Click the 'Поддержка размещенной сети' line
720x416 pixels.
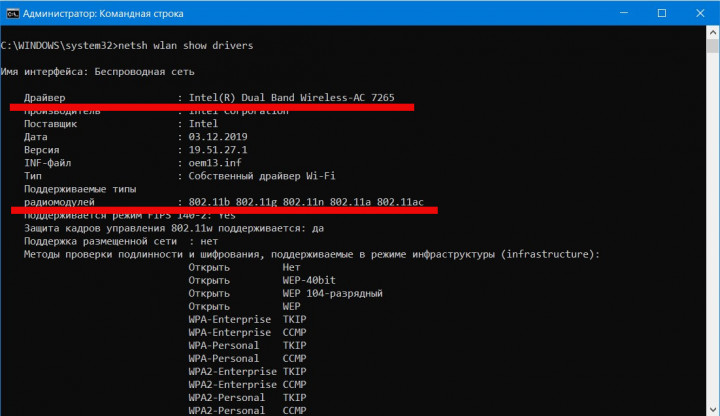pyautogui.click(x=121, y=241)
